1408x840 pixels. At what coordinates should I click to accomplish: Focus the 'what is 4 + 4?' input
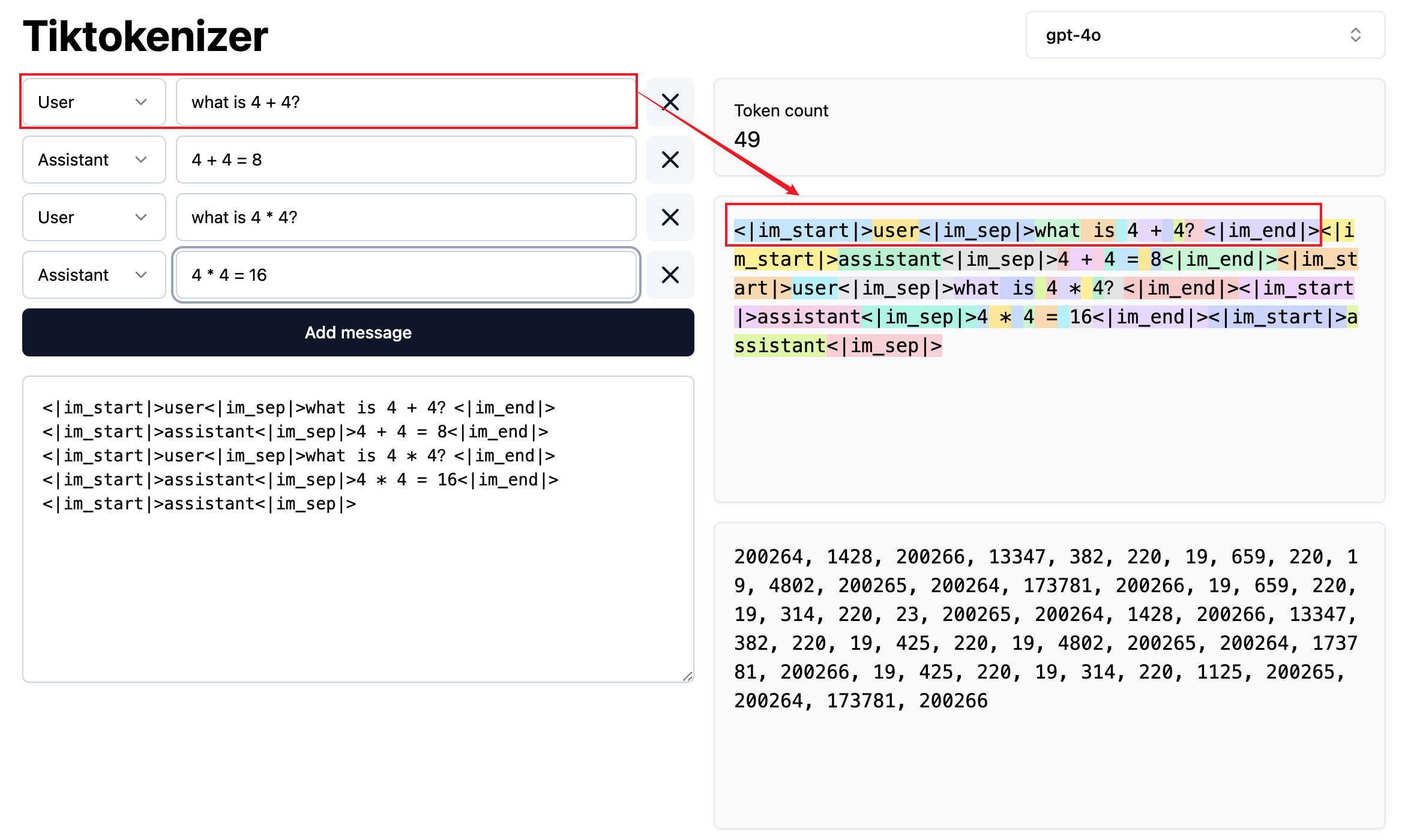[406, 102]
